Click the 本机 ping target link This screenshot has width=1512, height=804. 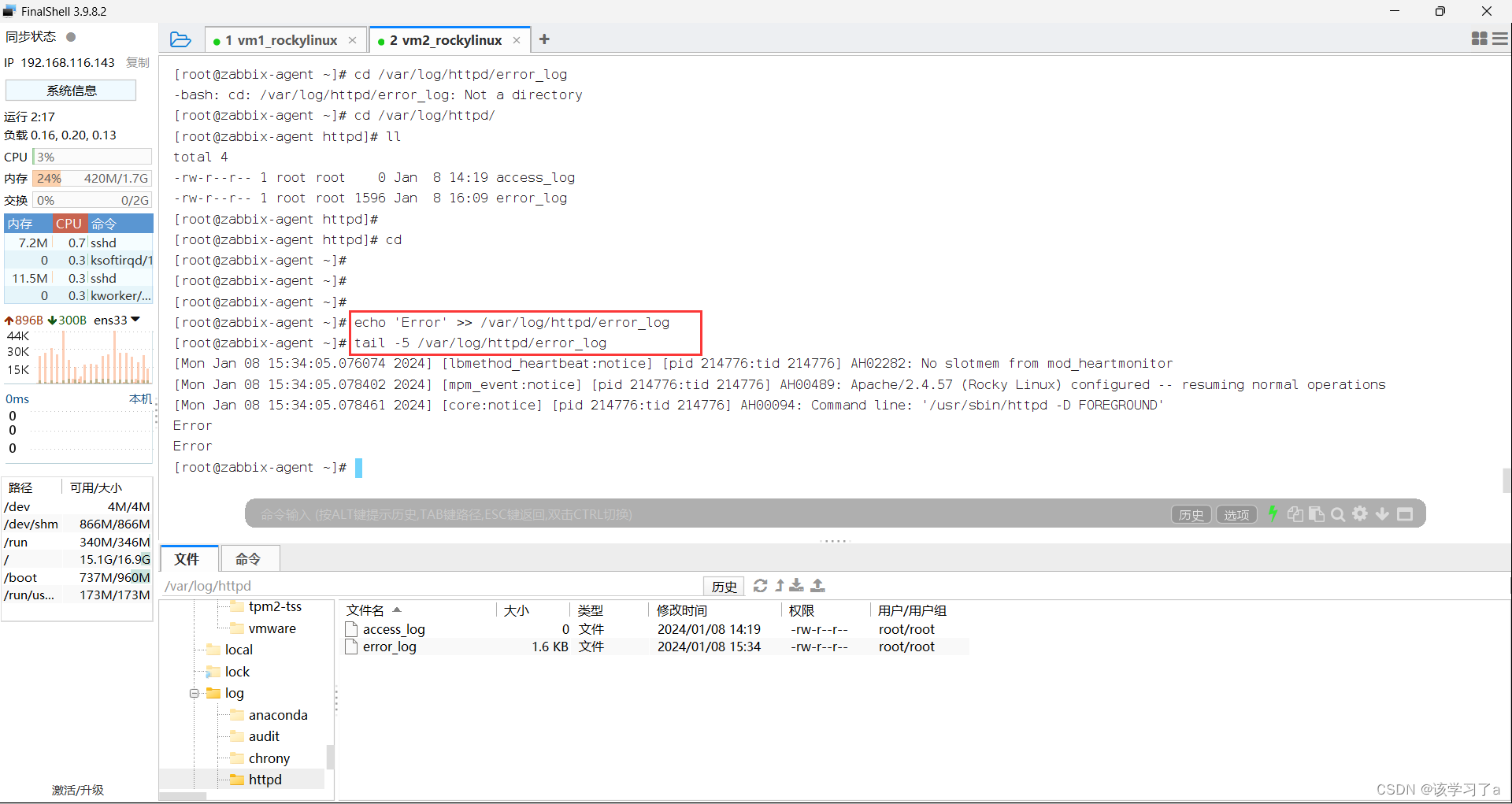pos(140,399)
